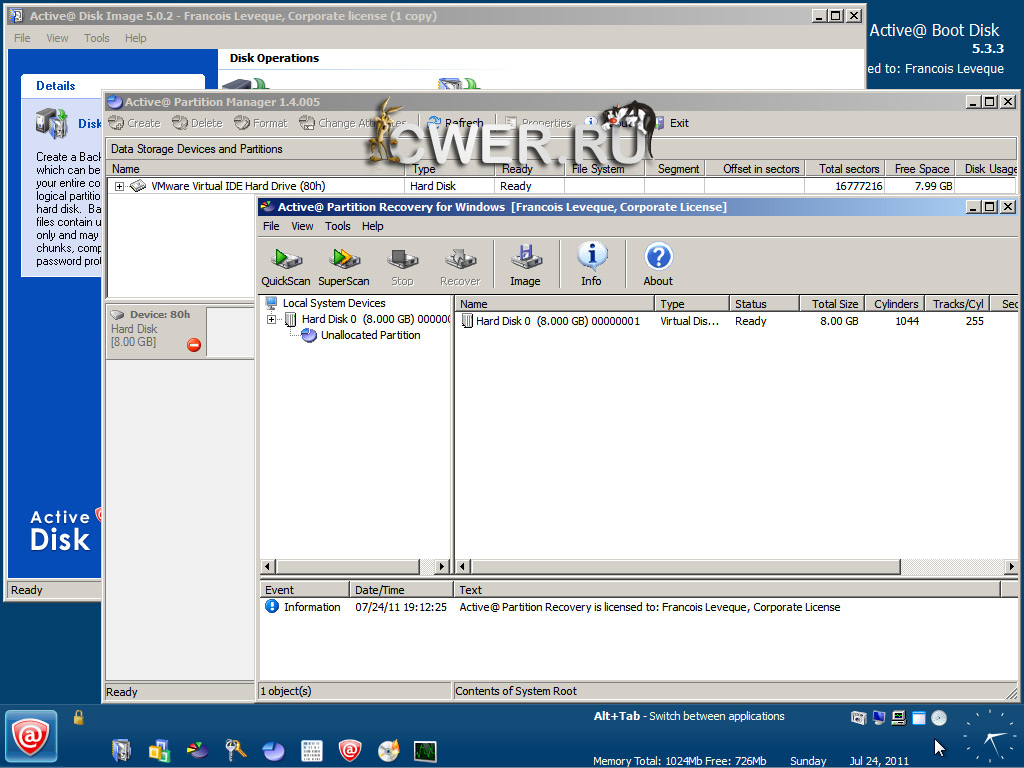Open the Help menu in Partition Recovery
1024x768 pixels.
click(372, 226)
